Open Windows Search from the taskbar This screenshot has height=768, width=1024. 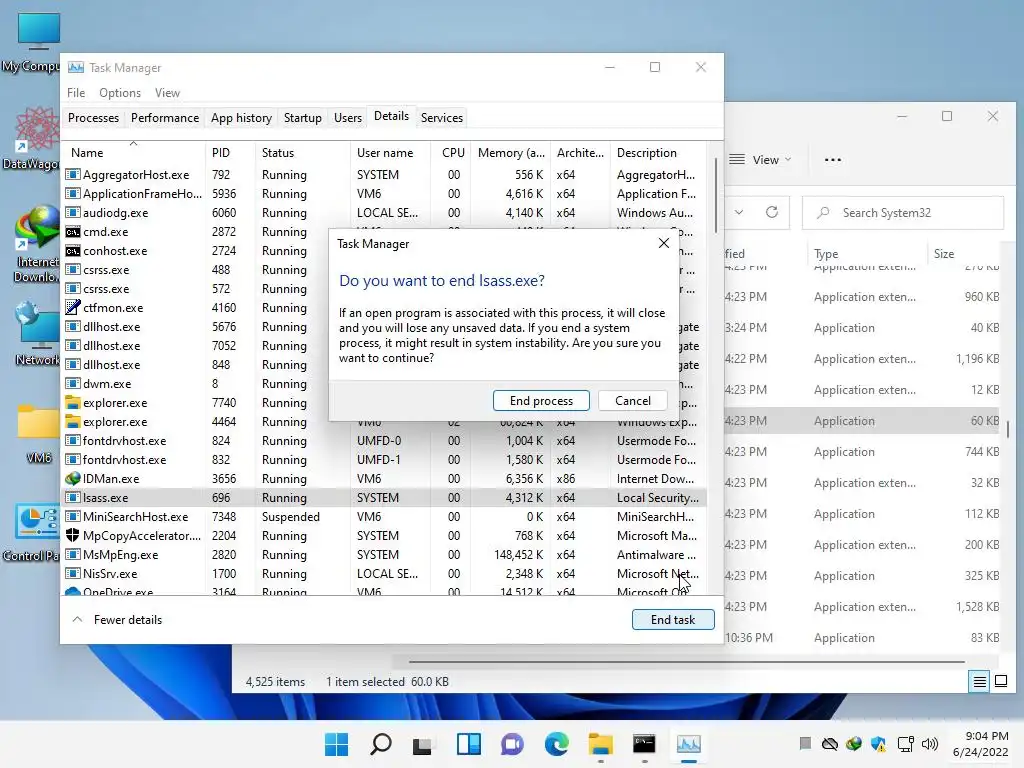[x=381, y=743]
